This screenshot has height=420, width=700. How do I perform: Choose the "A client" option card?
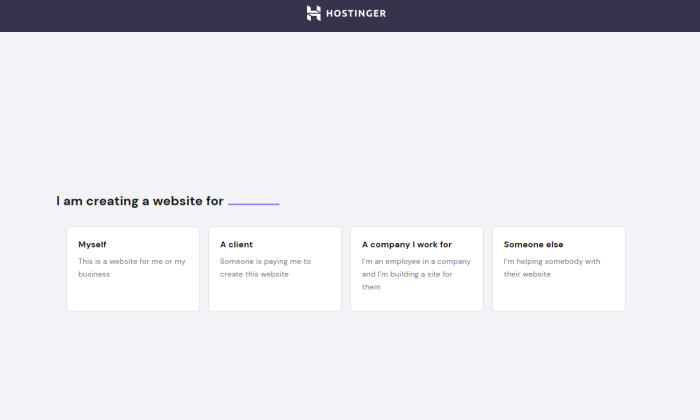(275, 269)
